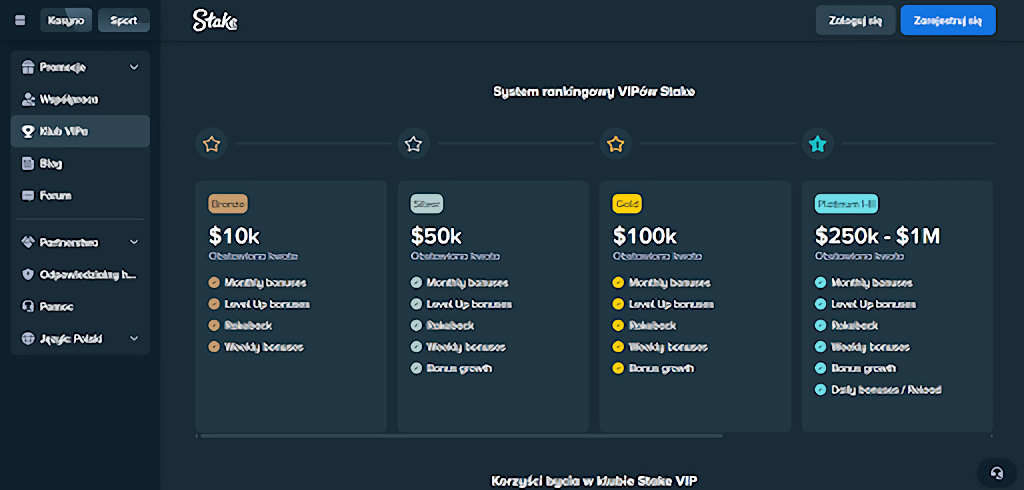Switch to the Sport tab
The width and height of the screenshot is (1024, 490).
click(124, 20)
